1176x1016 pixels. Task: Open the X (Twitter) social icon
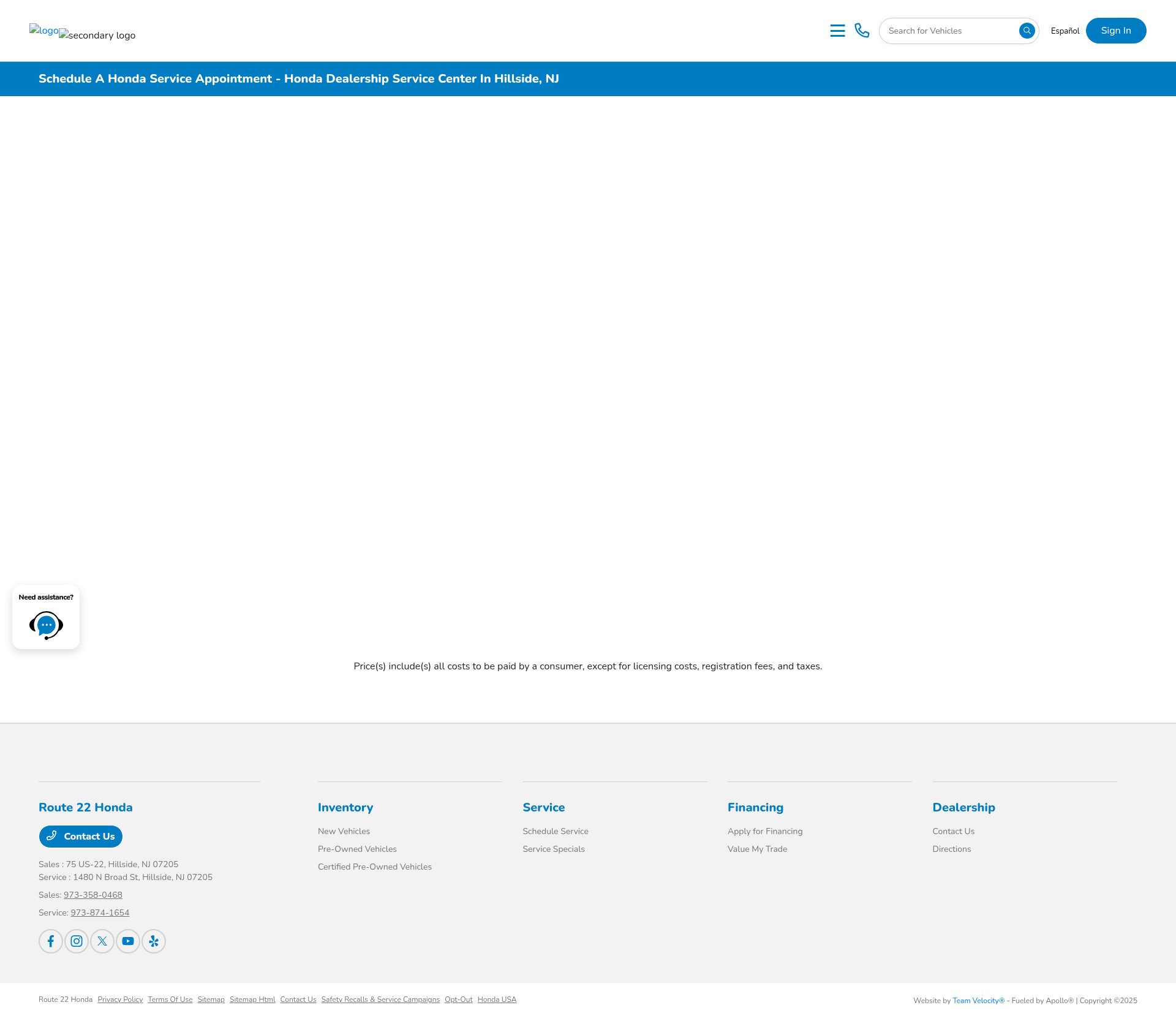pyautogui.click(x=102, y=941)
